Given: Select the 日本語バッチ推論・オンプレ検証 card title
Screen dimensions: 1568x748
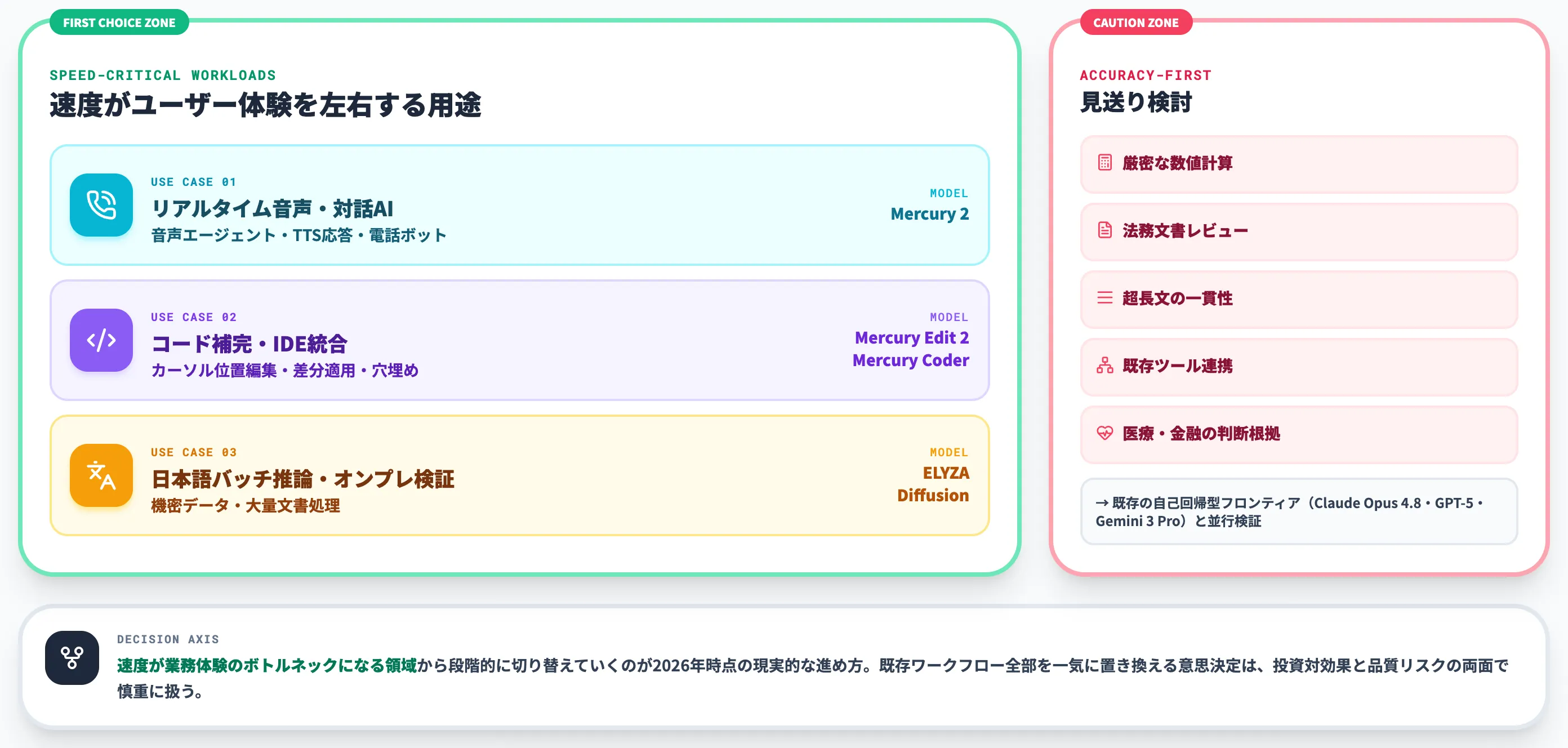Looking at the screenshot, I should (302, 479).
